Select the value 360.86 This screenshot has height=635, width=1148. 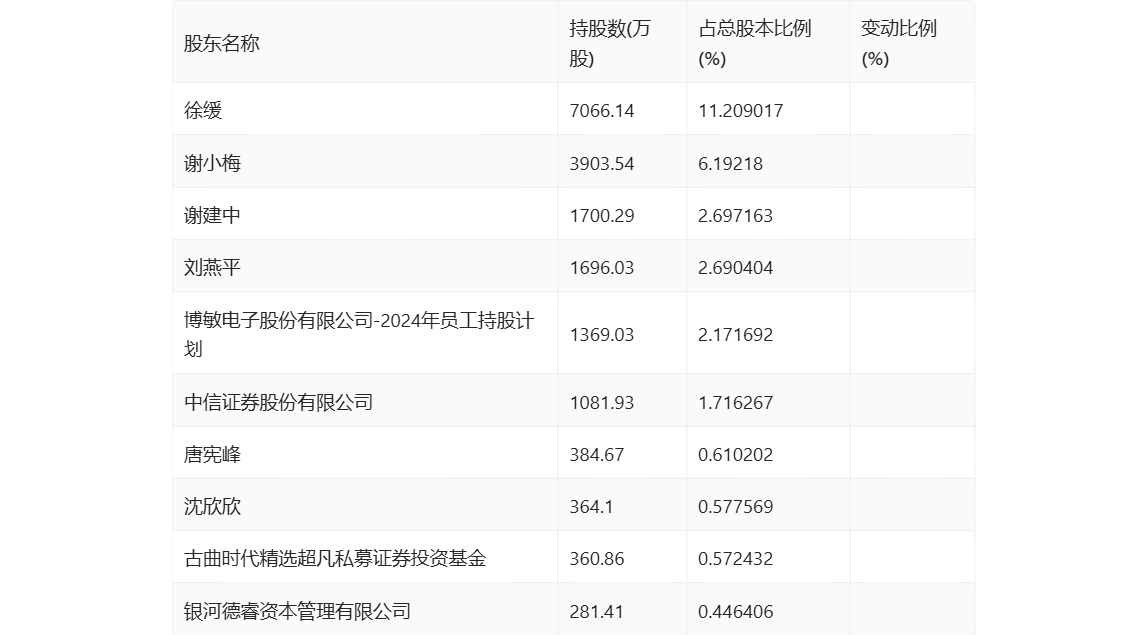click(597, 558)
